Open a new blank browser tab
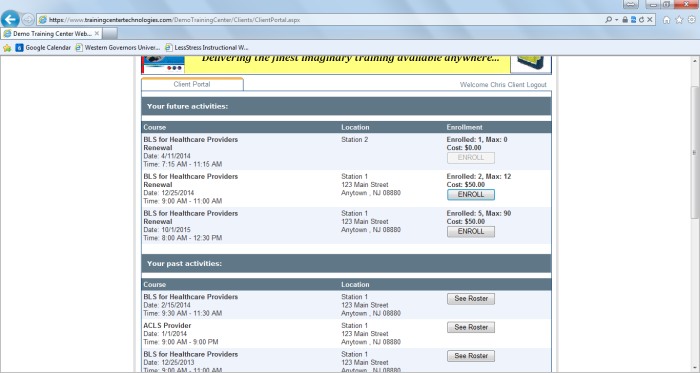The image size is (700, 373). click(x=110, y=33)
